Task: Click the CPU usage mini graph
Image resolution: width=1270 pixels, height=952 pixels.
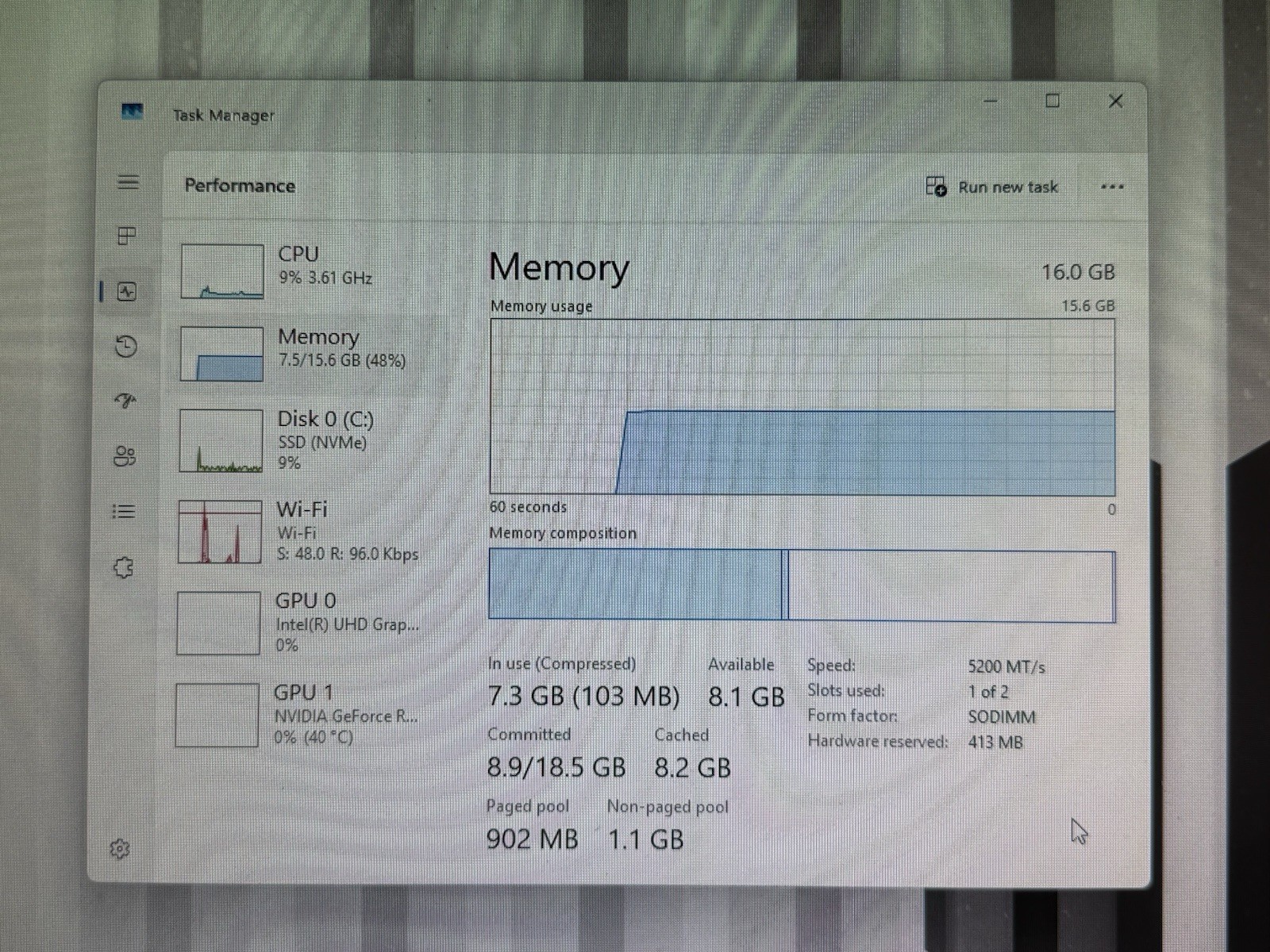Action: [222, 271]
